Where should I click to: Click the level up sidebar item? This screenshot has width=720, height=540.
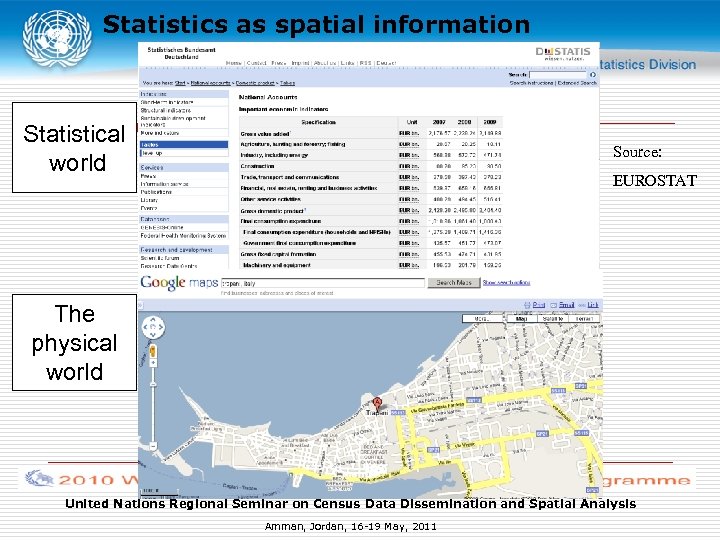184,153
